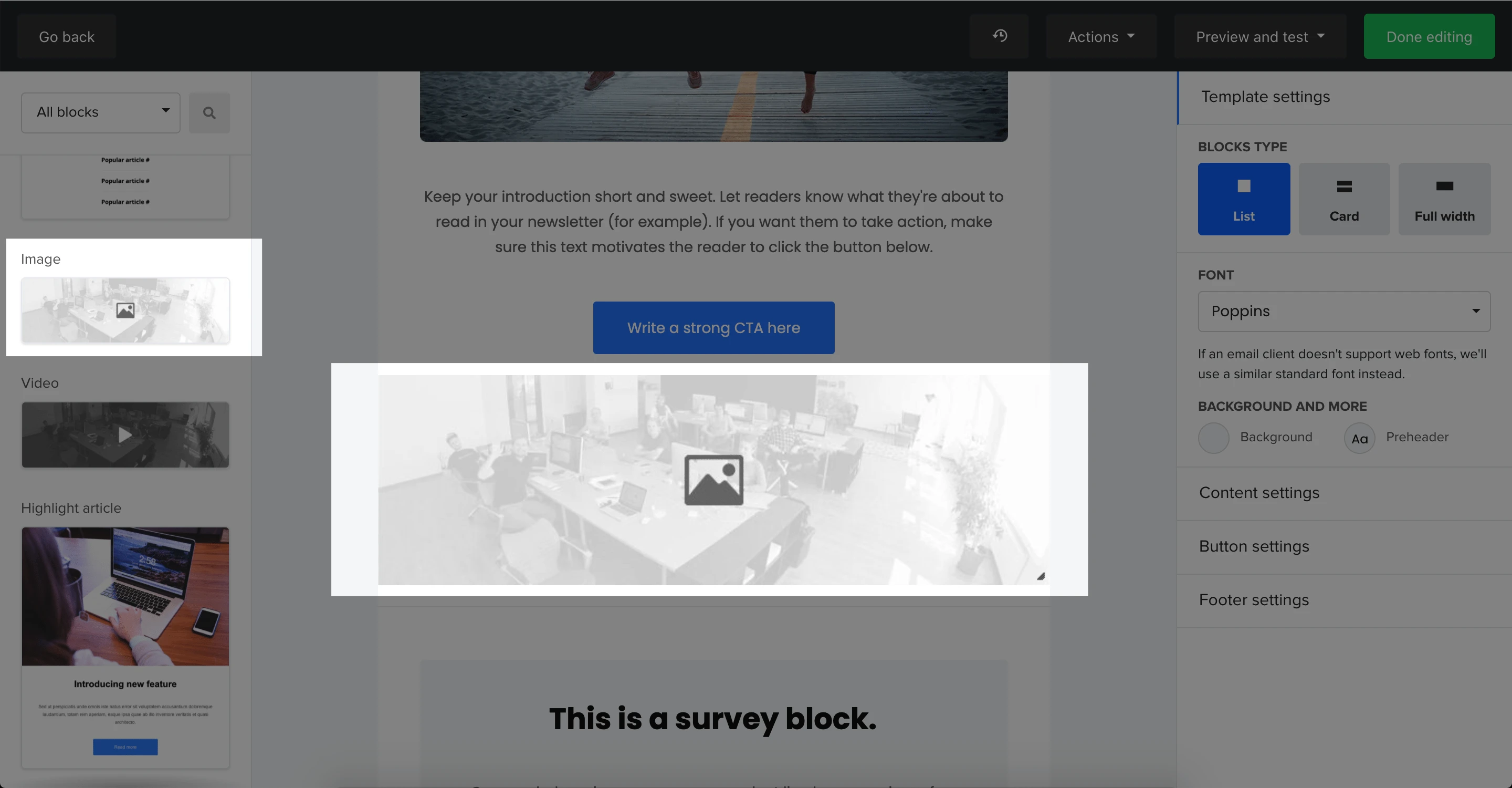Click the Done editing button
The image size is (1512, 788).
tap(1429, 36)
